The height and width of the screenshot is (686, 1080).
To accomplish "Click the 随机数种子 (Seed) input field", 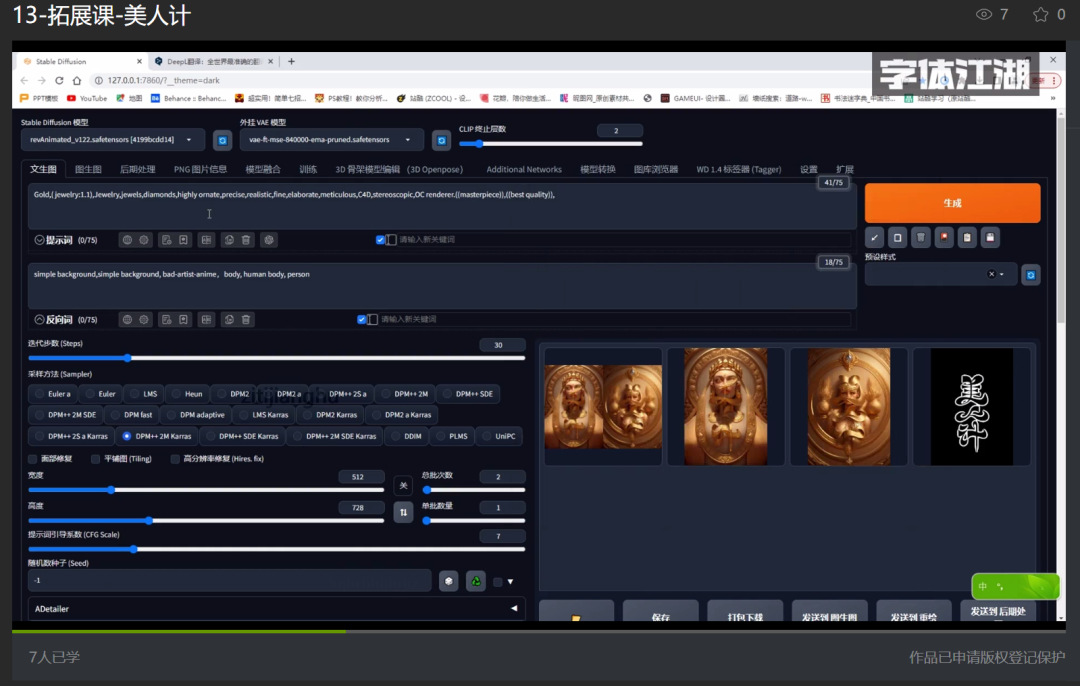I will pyautogui.click(x=229, y=581).
